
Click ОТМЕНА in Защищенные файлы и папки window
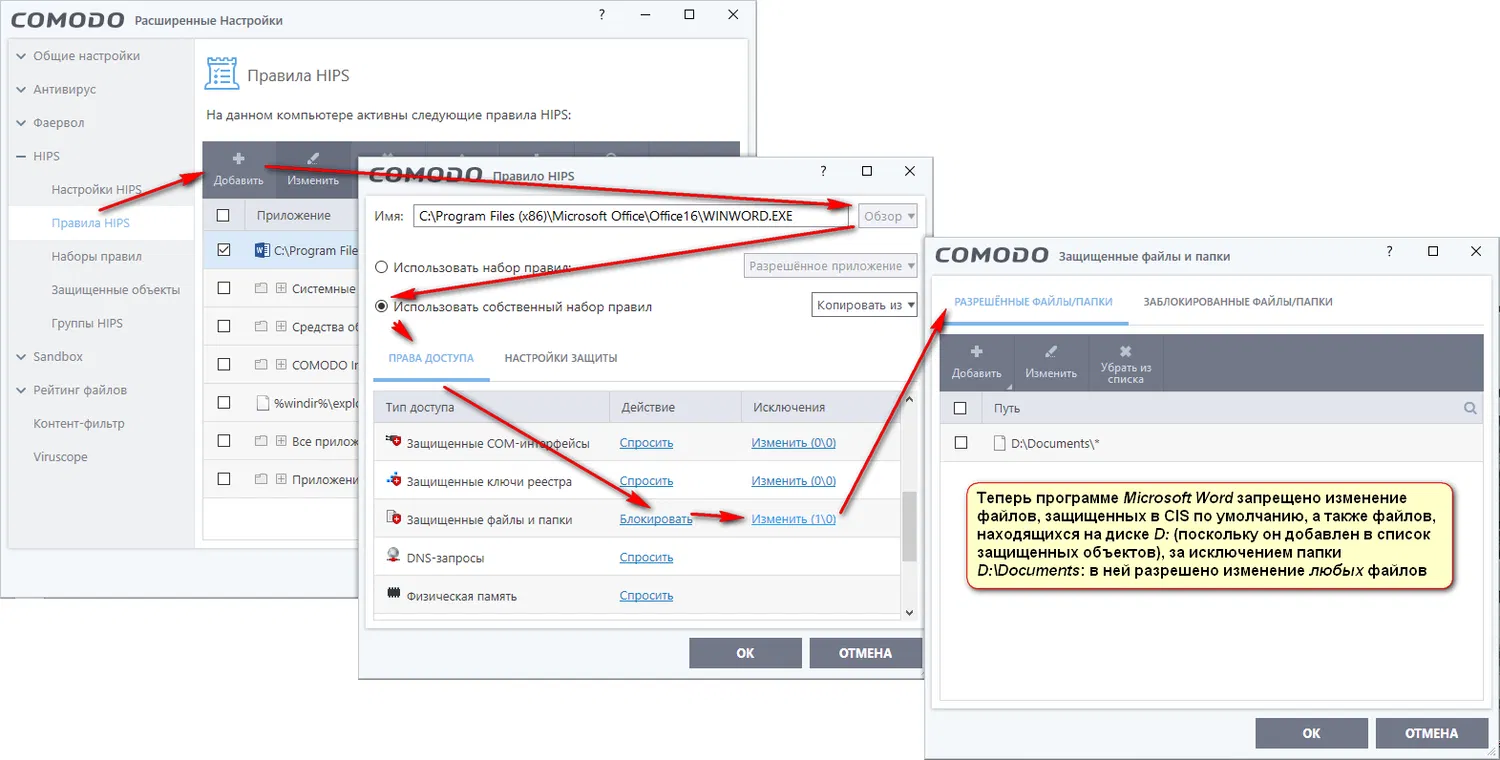coord(1431,733)
